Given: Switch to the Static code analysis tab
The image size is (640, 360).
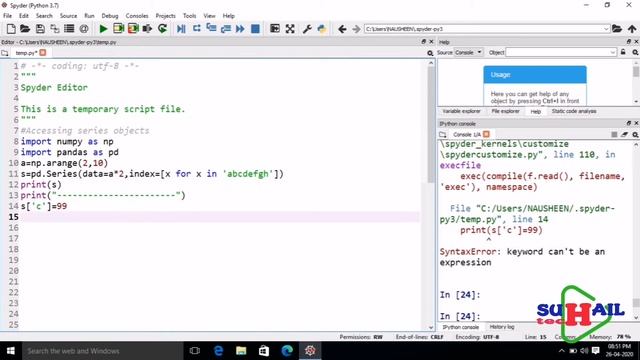Looking at the screenshot, I should (x=574, y=111).
